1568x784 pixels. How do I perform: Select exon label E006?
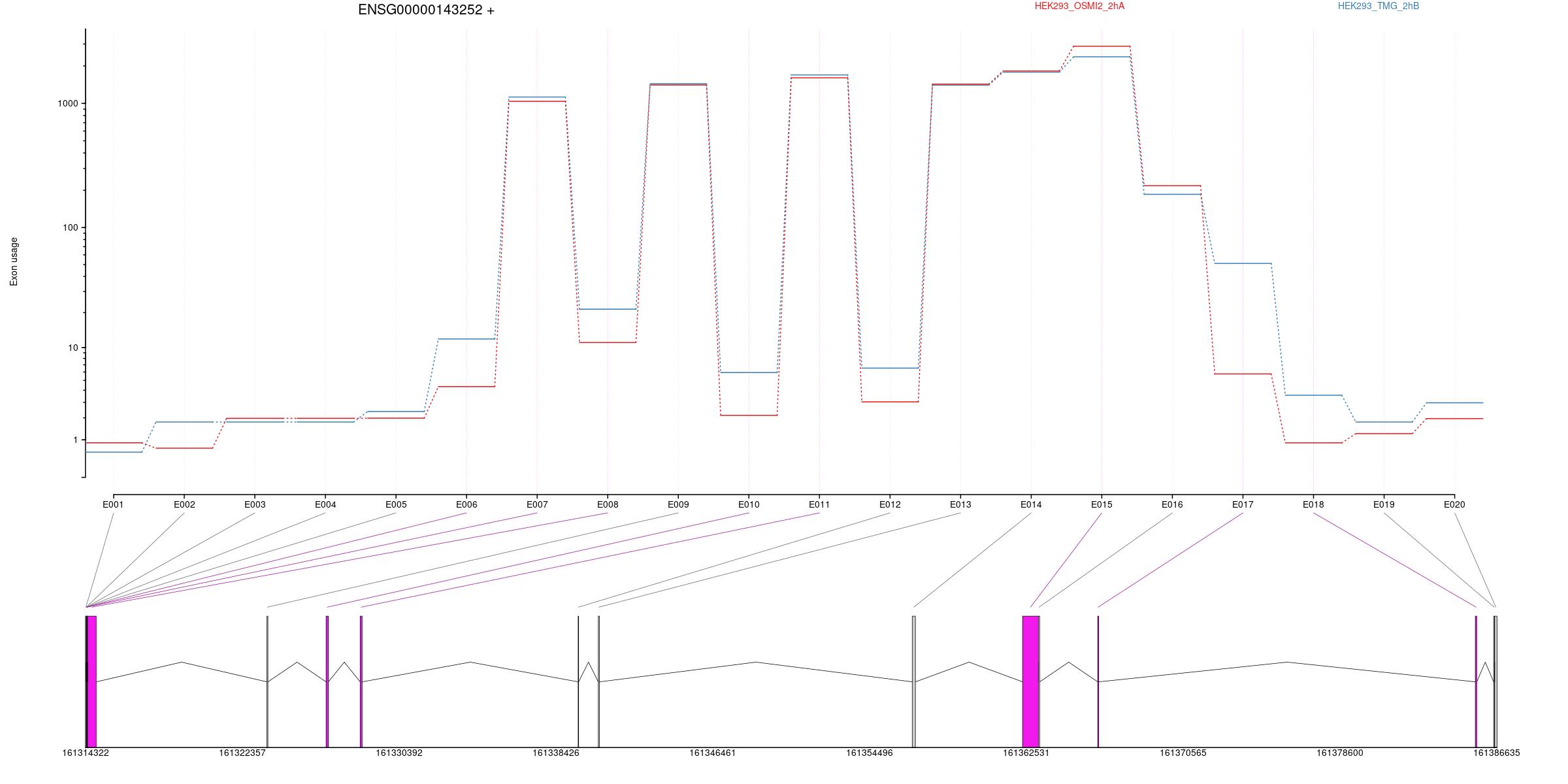tap(466, 504)
